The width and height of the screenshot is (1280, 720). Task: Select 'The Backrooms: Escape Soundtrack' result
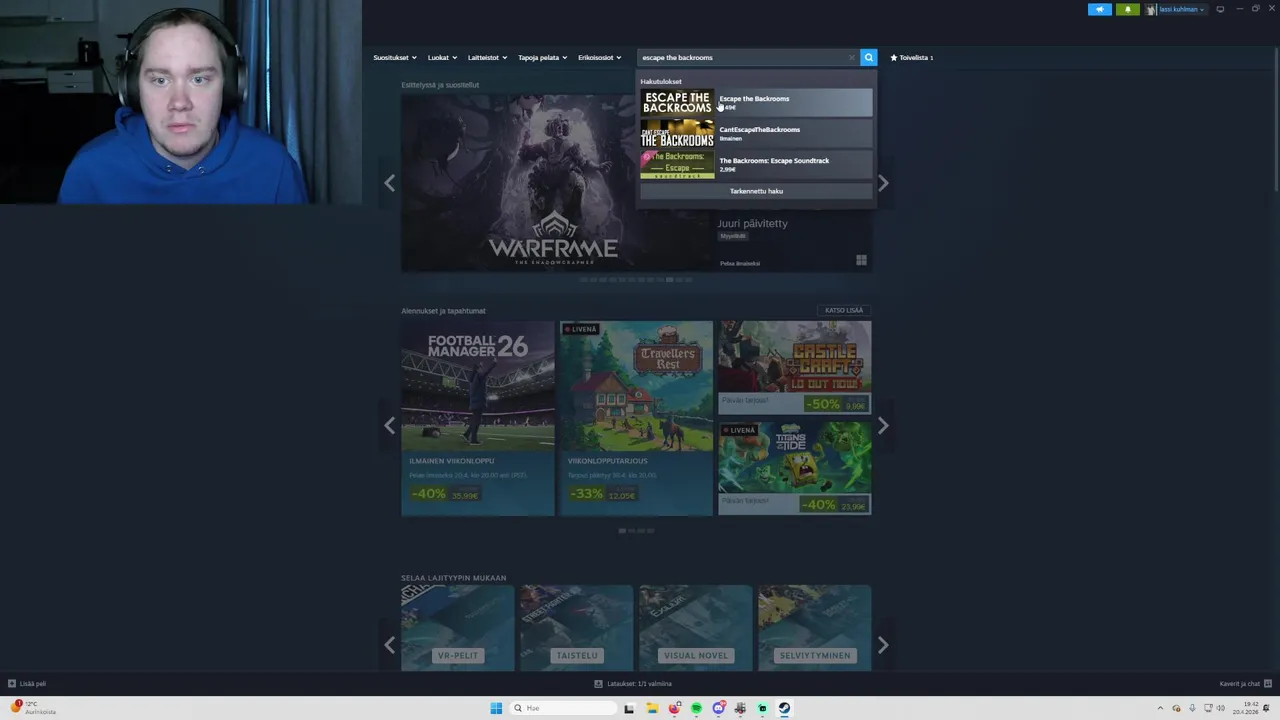756,164
